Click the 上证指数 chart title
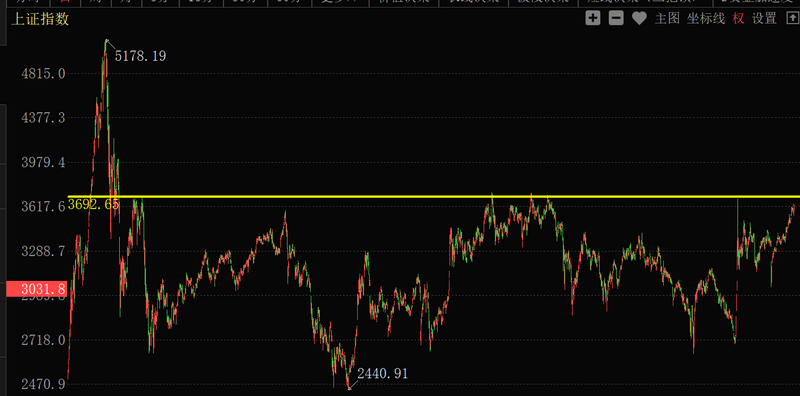 coord(40,20)
